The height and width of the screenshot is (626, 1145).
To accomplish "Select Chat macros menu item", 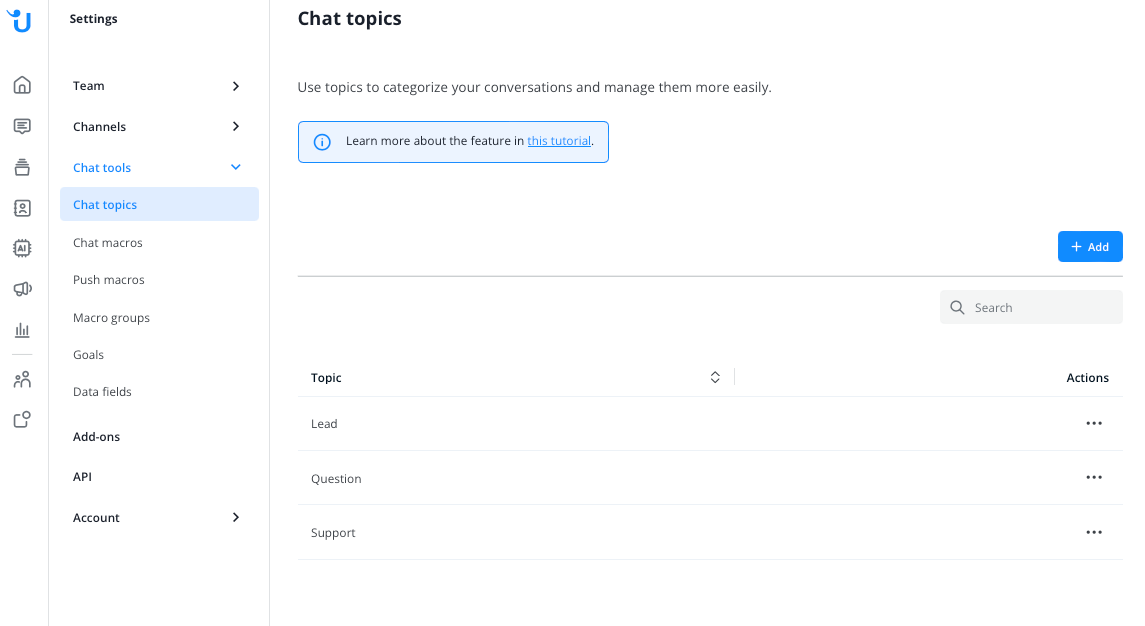I will coord(107,243).
